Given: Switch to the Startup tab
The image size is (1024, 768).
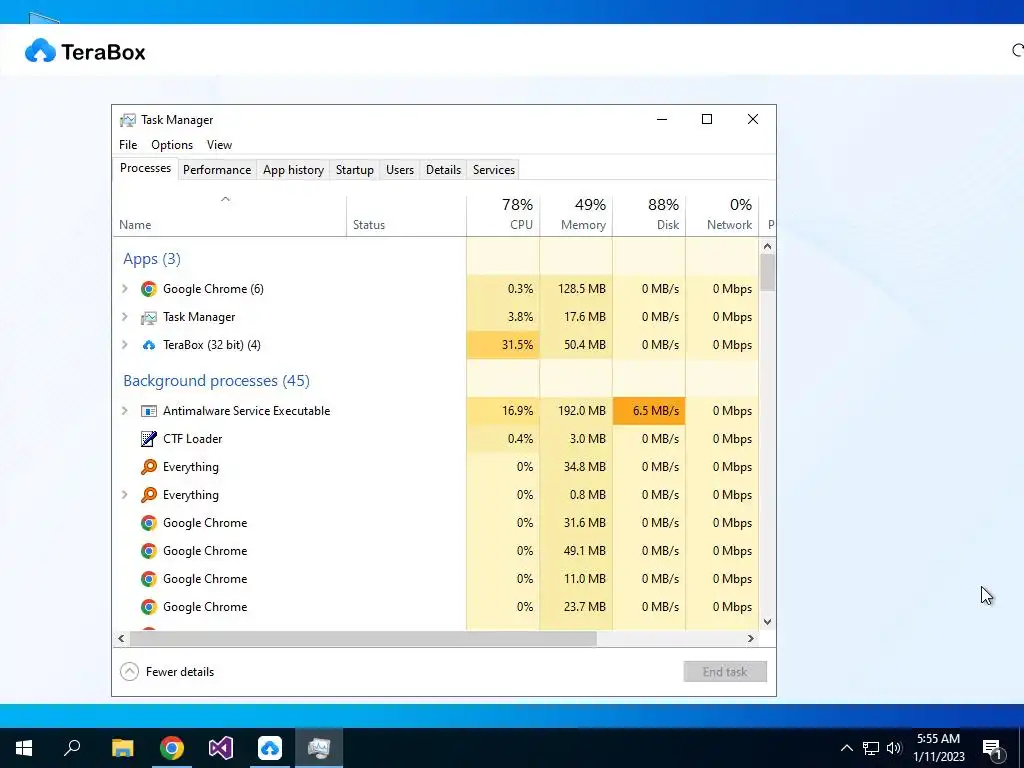Looking at the screenshot, I should pyautogui.click(x=355, y=170).
